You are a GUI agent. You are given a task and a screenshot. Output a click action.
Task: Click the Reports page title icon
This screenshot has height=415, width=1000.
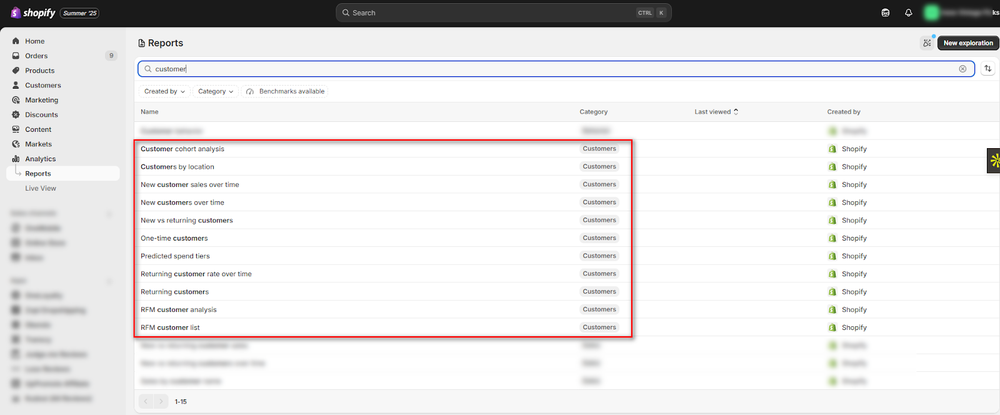(x=142, y=43)
